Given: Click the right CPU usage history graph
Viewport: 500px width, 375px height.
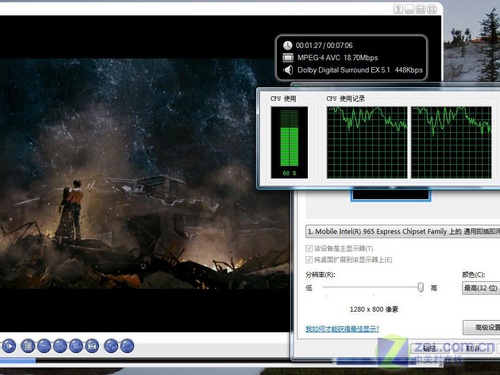Looking at the screenshot, I should pyautogui.click(x=451, y=142).
